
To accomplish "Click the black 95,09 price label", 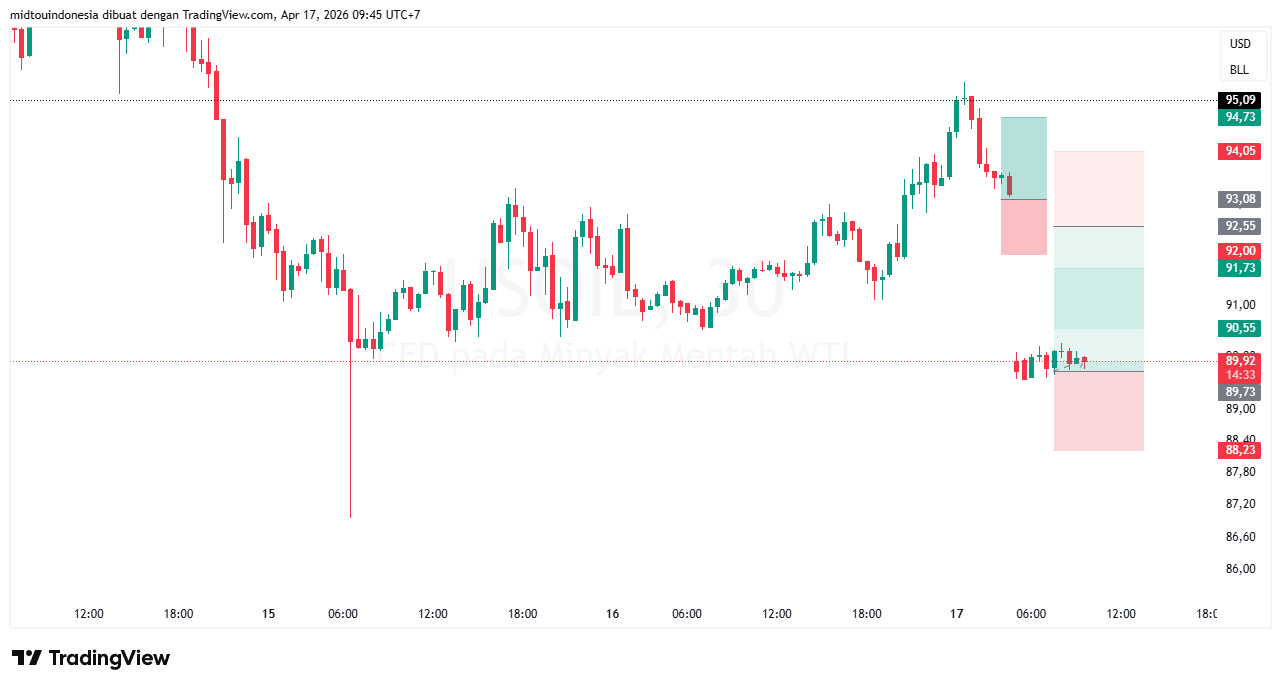I will tap(1240, 100).
